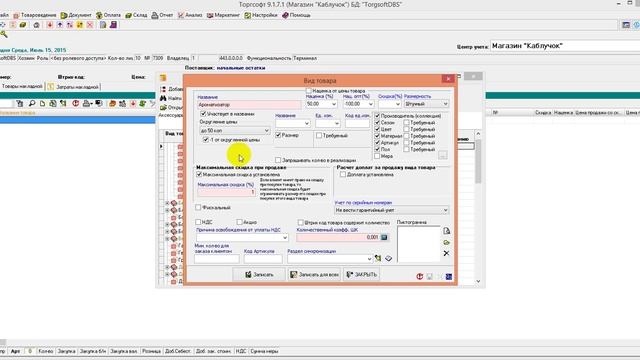Uncheck the 'Размер' checkbox
This screenshot has width=640, height=360.
pyautogui.click(x=278, y=135)
